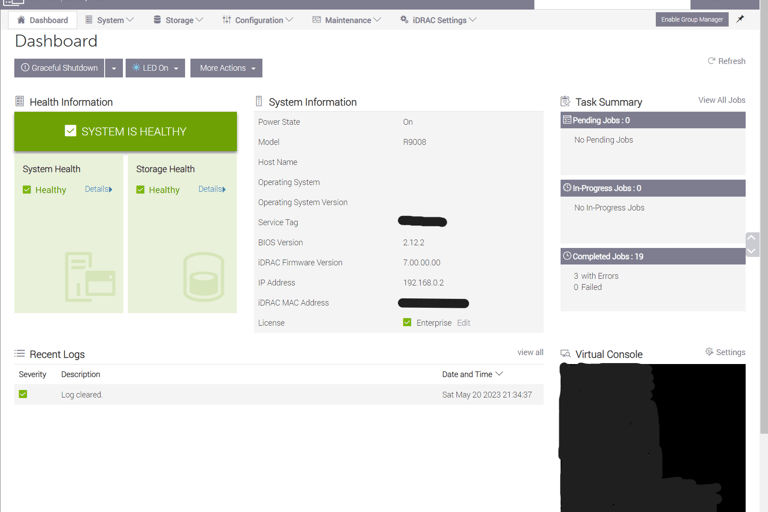Open the Dashboard tab
The height and width of the screenshot is (512, 768).
43,20
